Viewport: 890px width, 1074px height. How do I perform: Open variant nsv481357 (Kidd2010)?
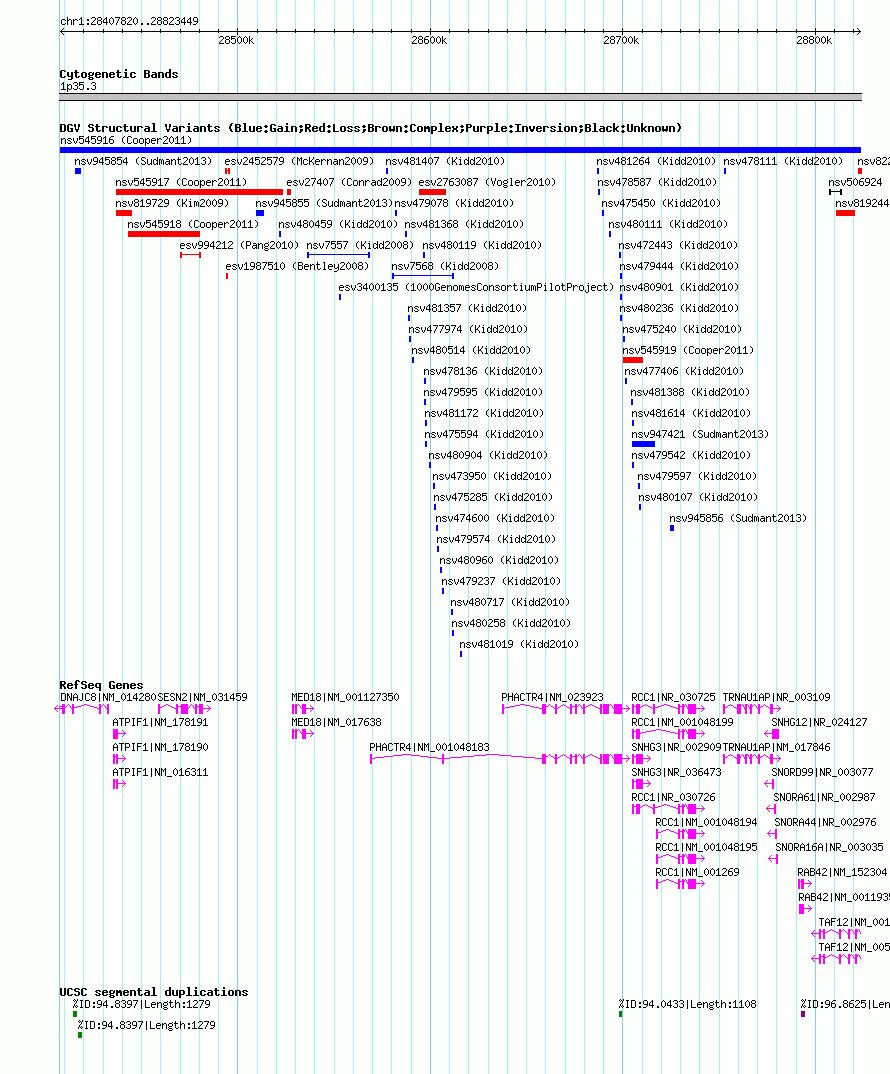coord(467,308)
